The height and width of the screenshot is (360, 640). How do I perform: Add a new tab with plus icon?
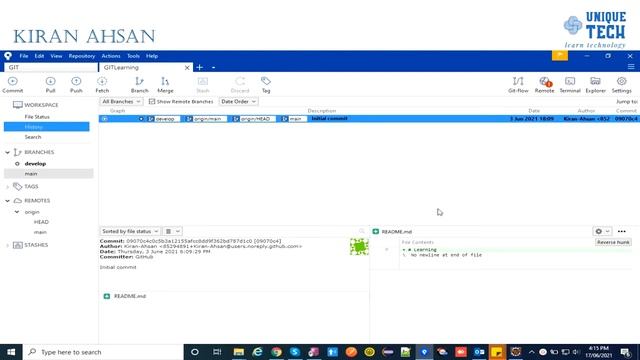[x=200, y=67]
